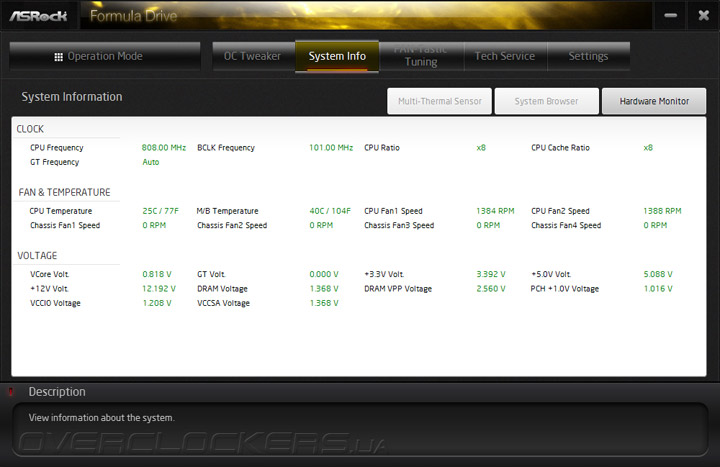Click the Chassis Fan3 Speed label
Screen dimensions: 720x467
click(399, 225)
